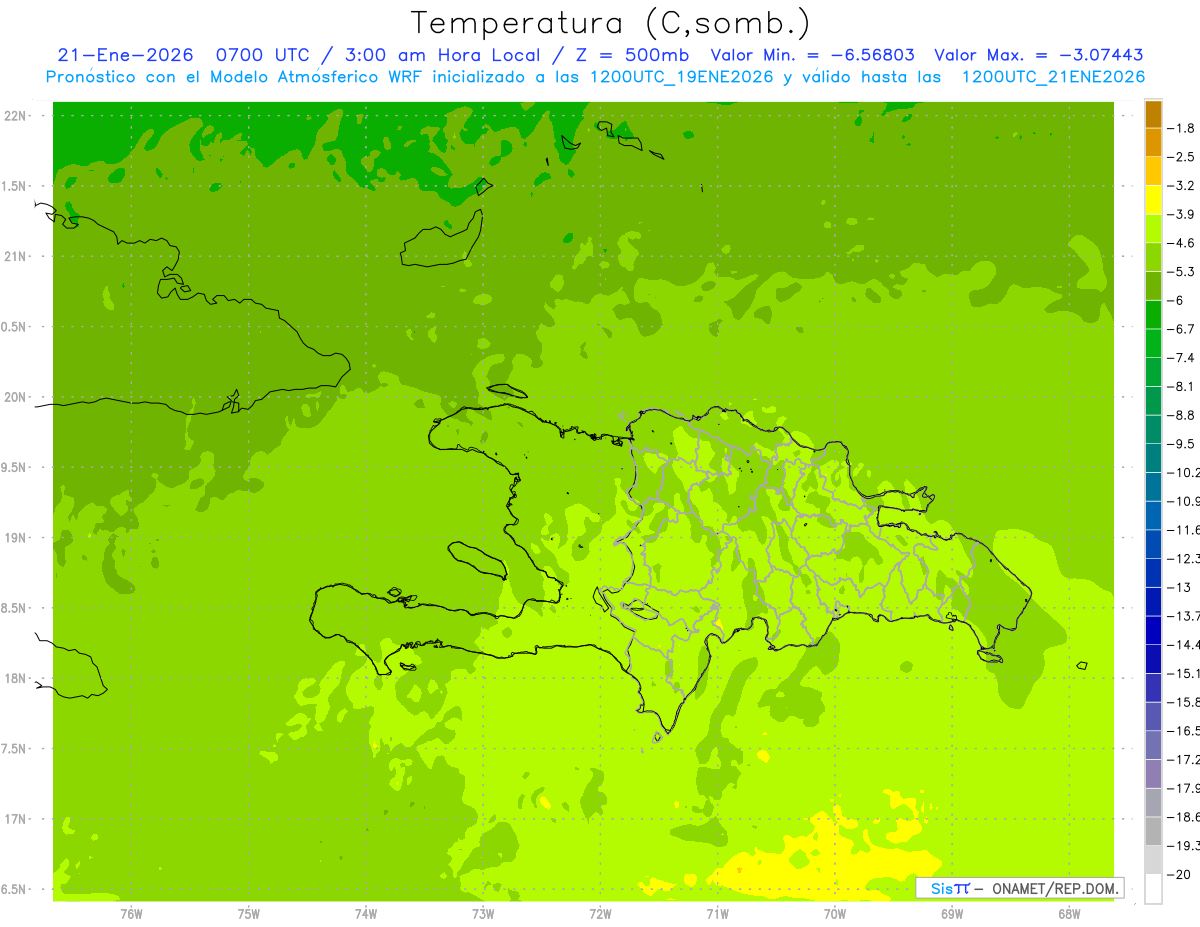Image resolution: width=1200 pixels, height=927 pixels.
Task: Pick the orange swatch between -1.8 and -2.5
Action: [1153, 142]
